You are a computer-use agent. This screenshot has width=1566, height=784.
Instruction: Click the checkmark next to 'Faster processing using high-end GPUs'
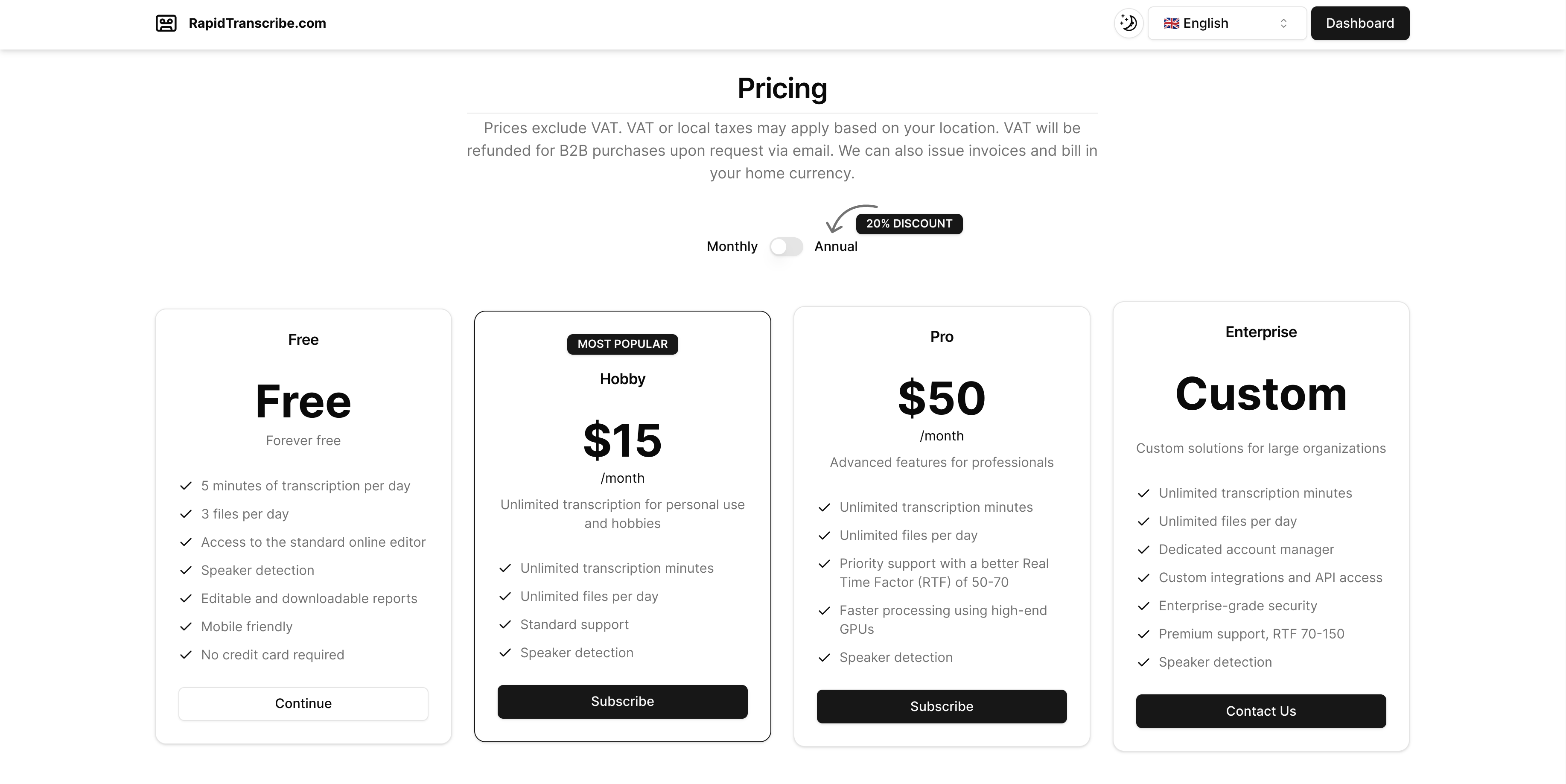pyautogui.click(x=824, y=611)
